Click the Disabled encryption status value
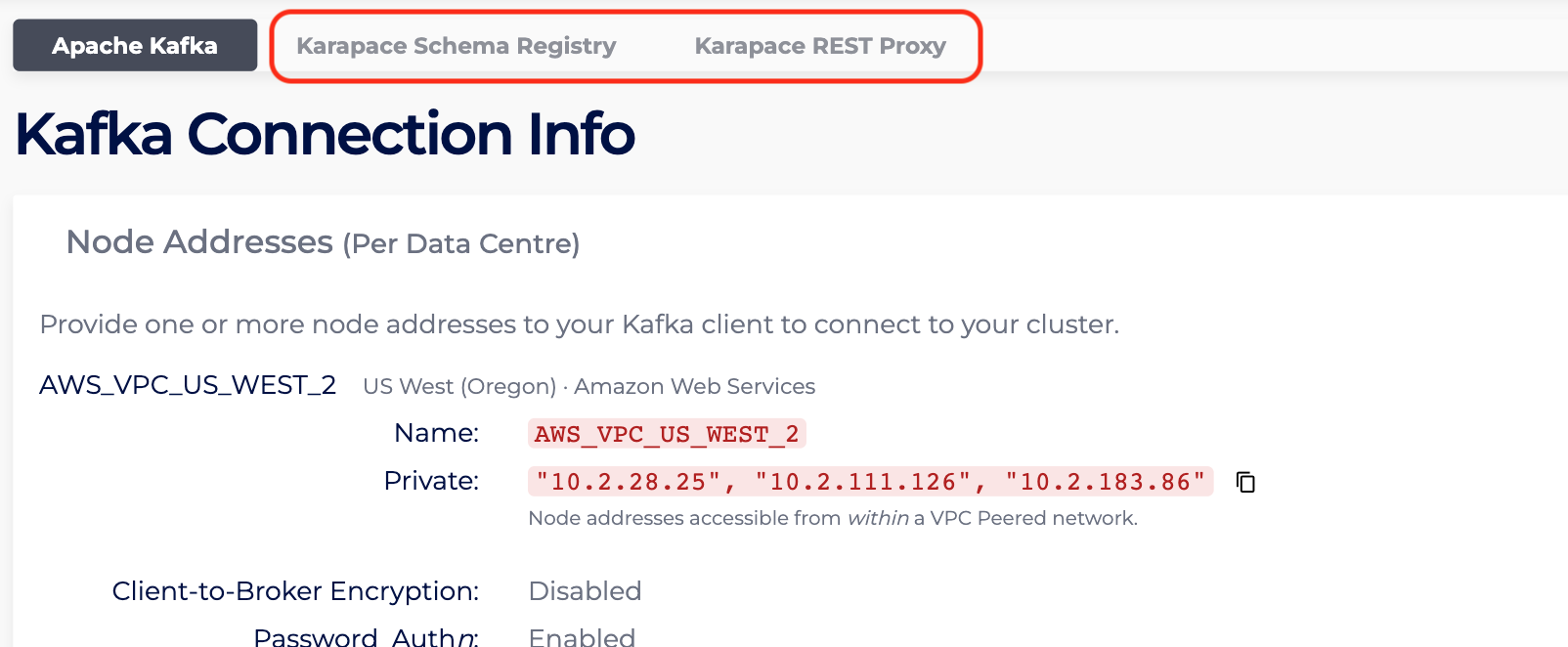The width and height of the screenshot is (1568, 647). point(585,591)
